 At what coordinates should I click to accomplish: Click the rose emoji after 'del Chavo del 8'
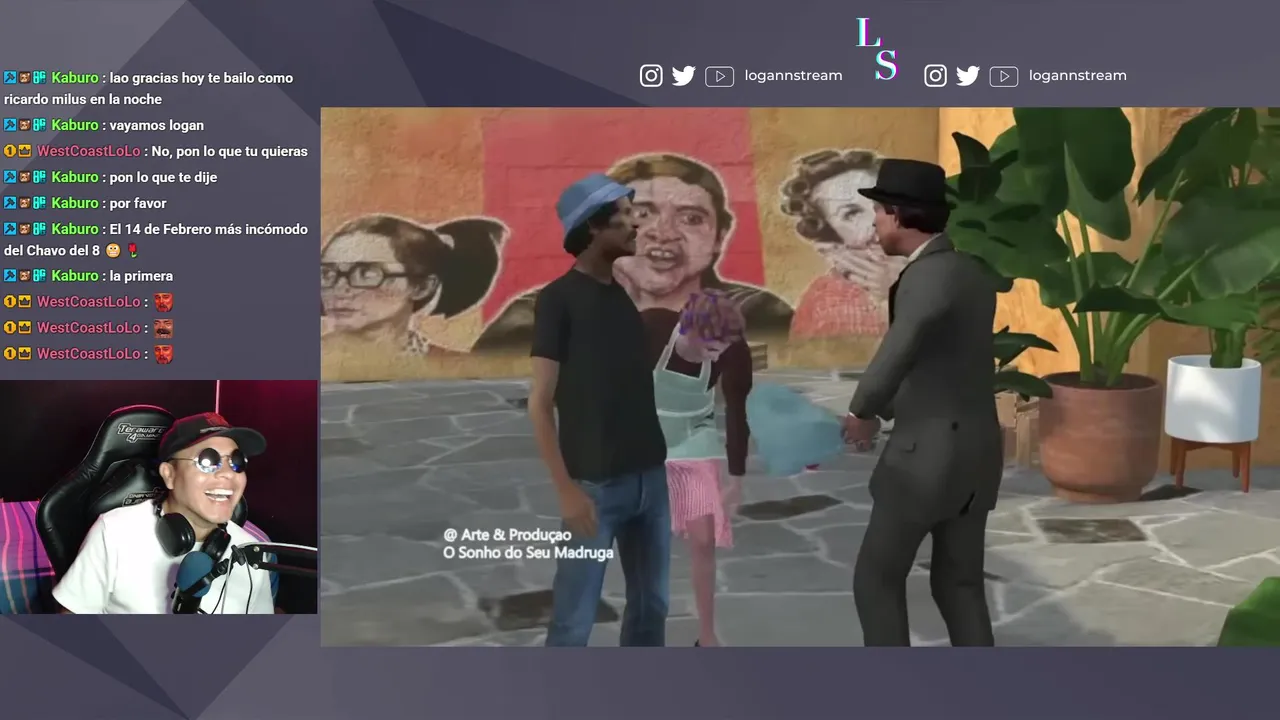coord(132,250)
